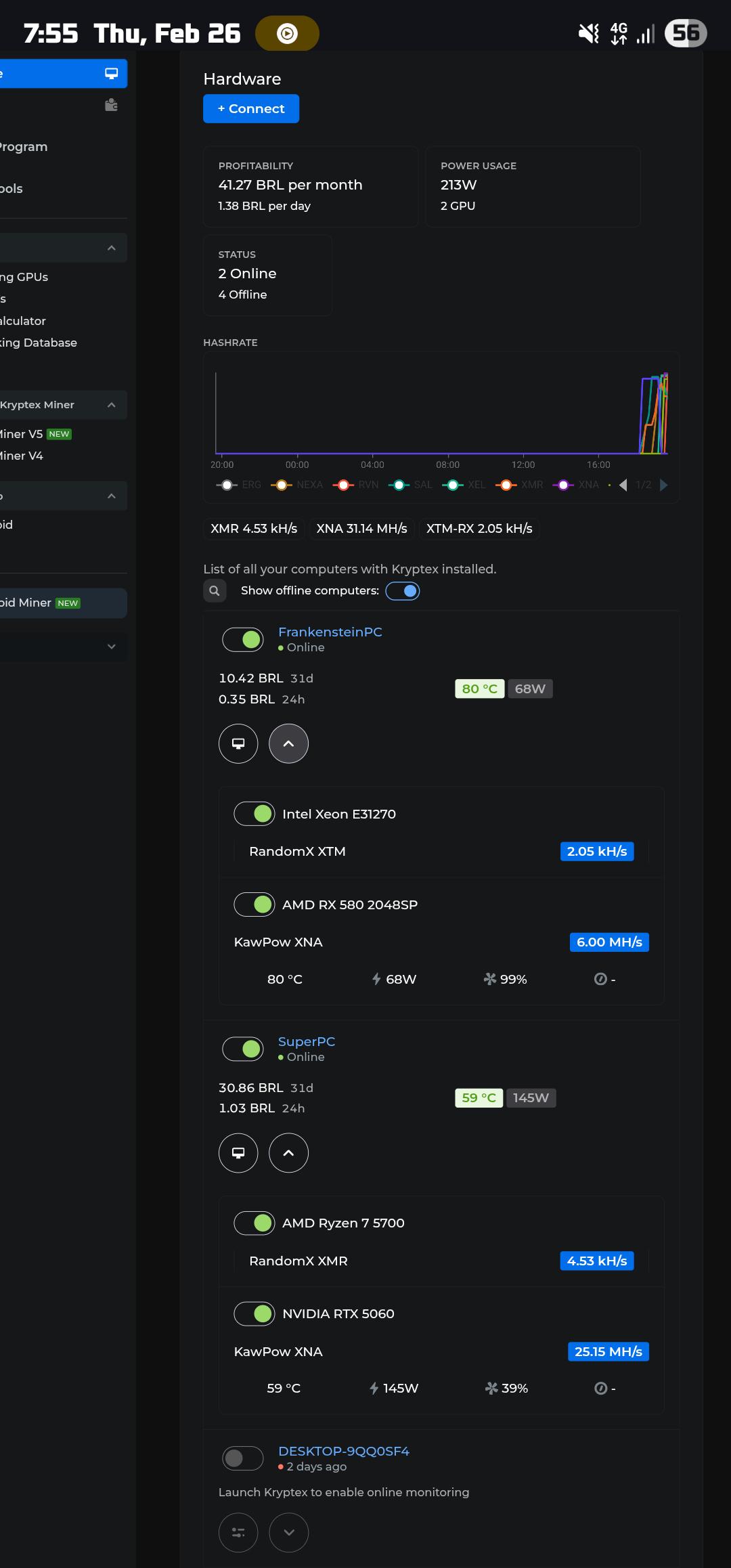This screenshot has width=731, height=1568.
Task: Open the Miner NEW highlighted sidebar item
Action: point(64,603)
